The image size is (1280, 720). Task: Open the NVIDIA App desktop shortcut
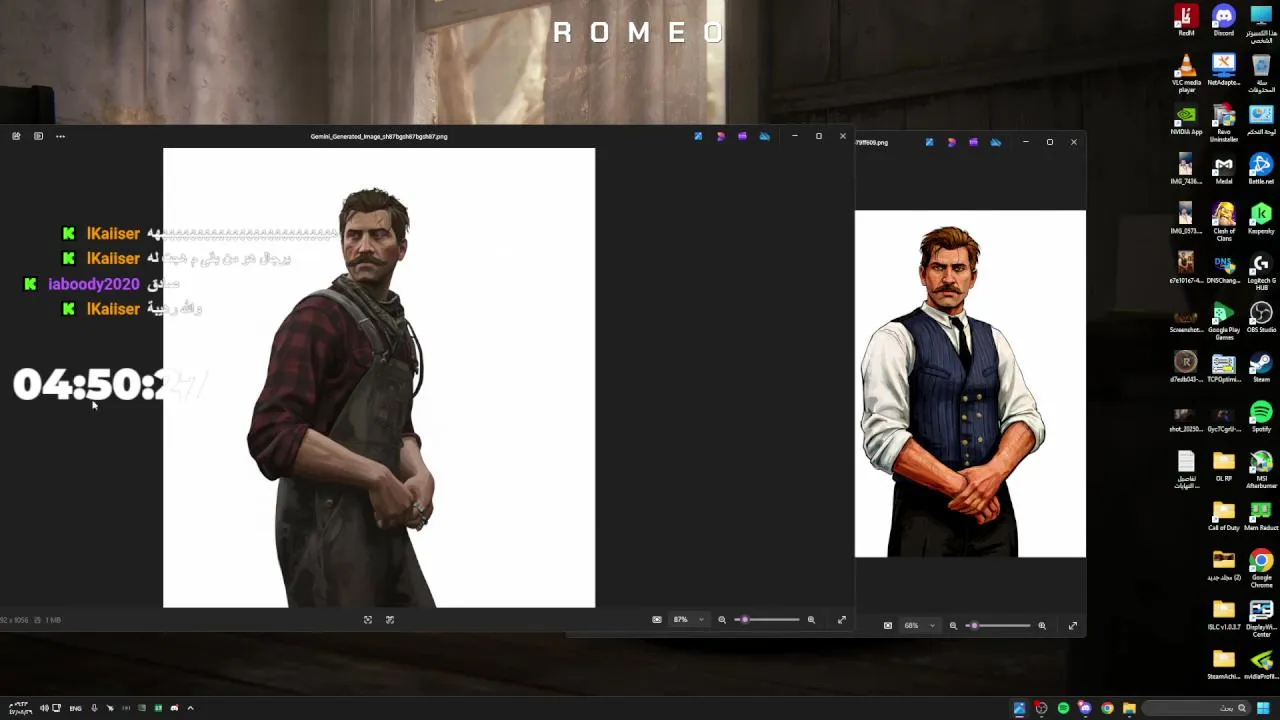tap(1186, 118)
